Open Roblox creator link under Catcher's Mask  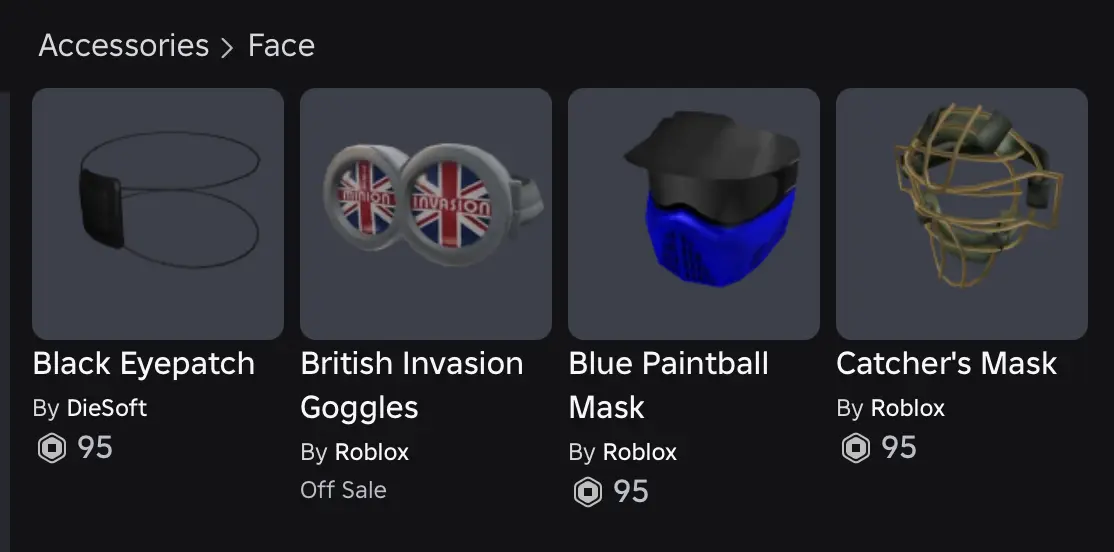tap(908, 408)
